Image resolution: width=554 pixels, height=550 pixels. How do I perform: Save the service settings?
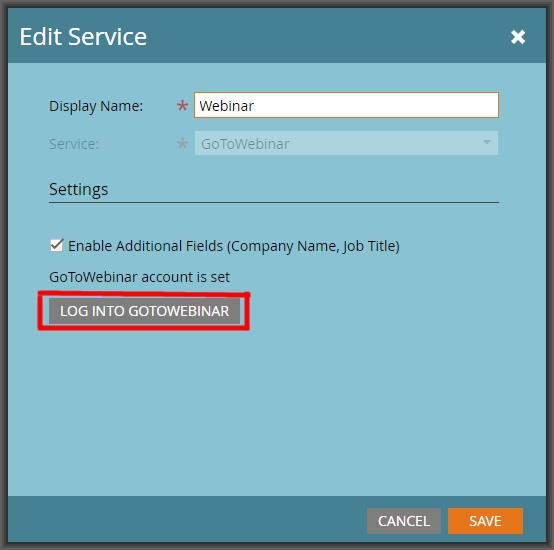[485, 521]
